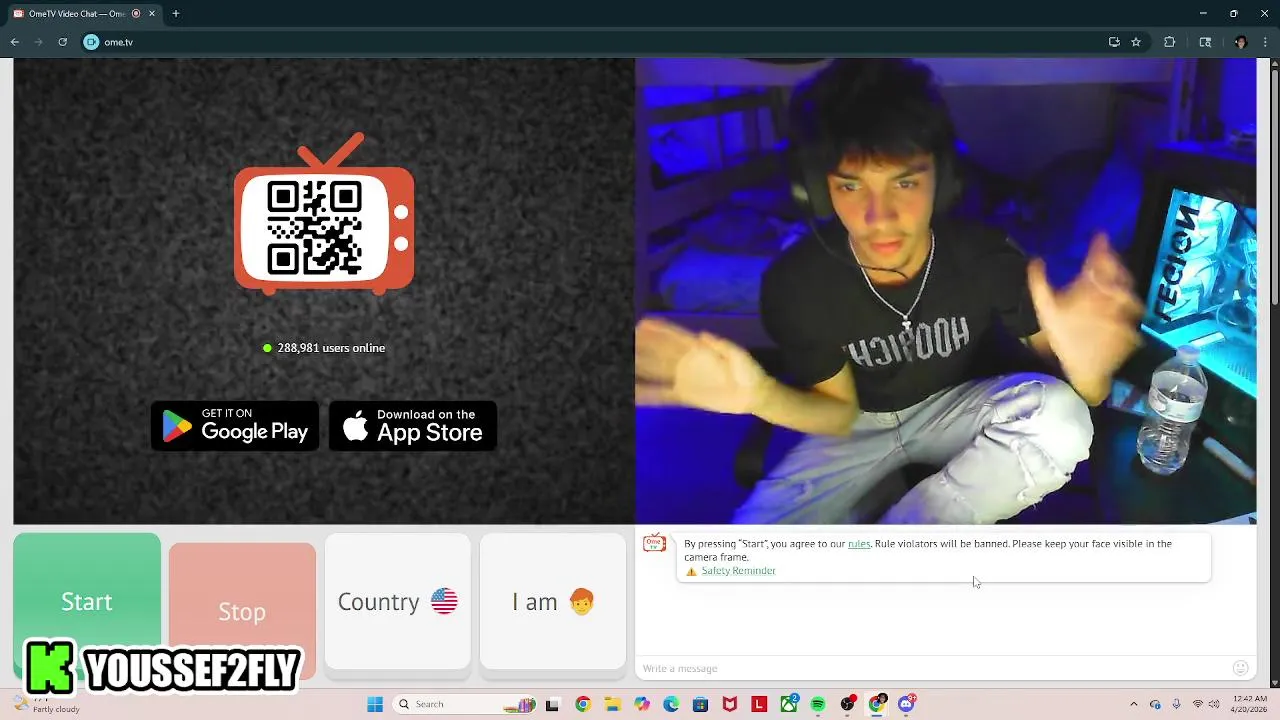Click the recording indicator on the OmeTV tab
The image size is (1280, 720).
(136, 14)
